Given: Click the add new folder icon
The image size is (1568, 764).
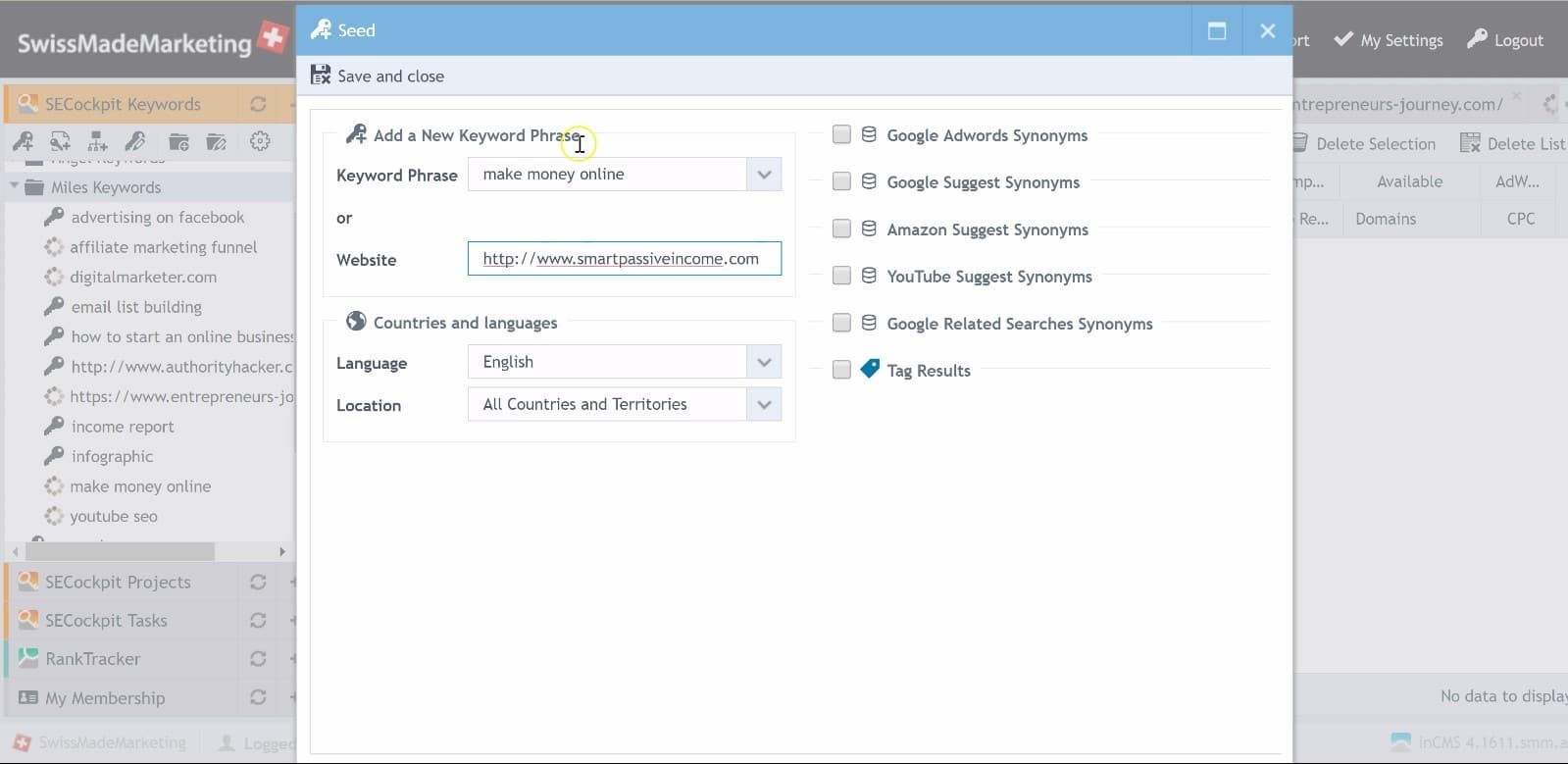Looking at the screenshot, I should click(x=178, y=142).
